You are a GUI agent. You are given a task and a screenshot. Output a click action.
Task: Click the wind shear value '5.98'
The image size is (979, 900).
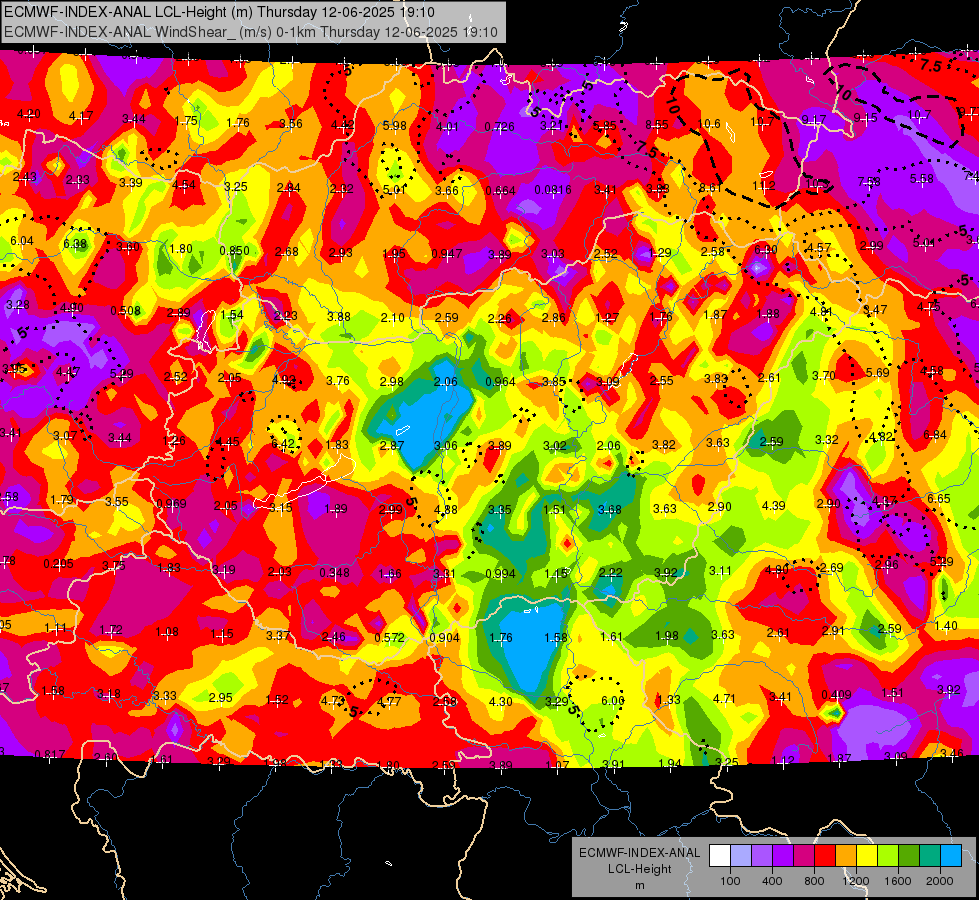point(395,126)
